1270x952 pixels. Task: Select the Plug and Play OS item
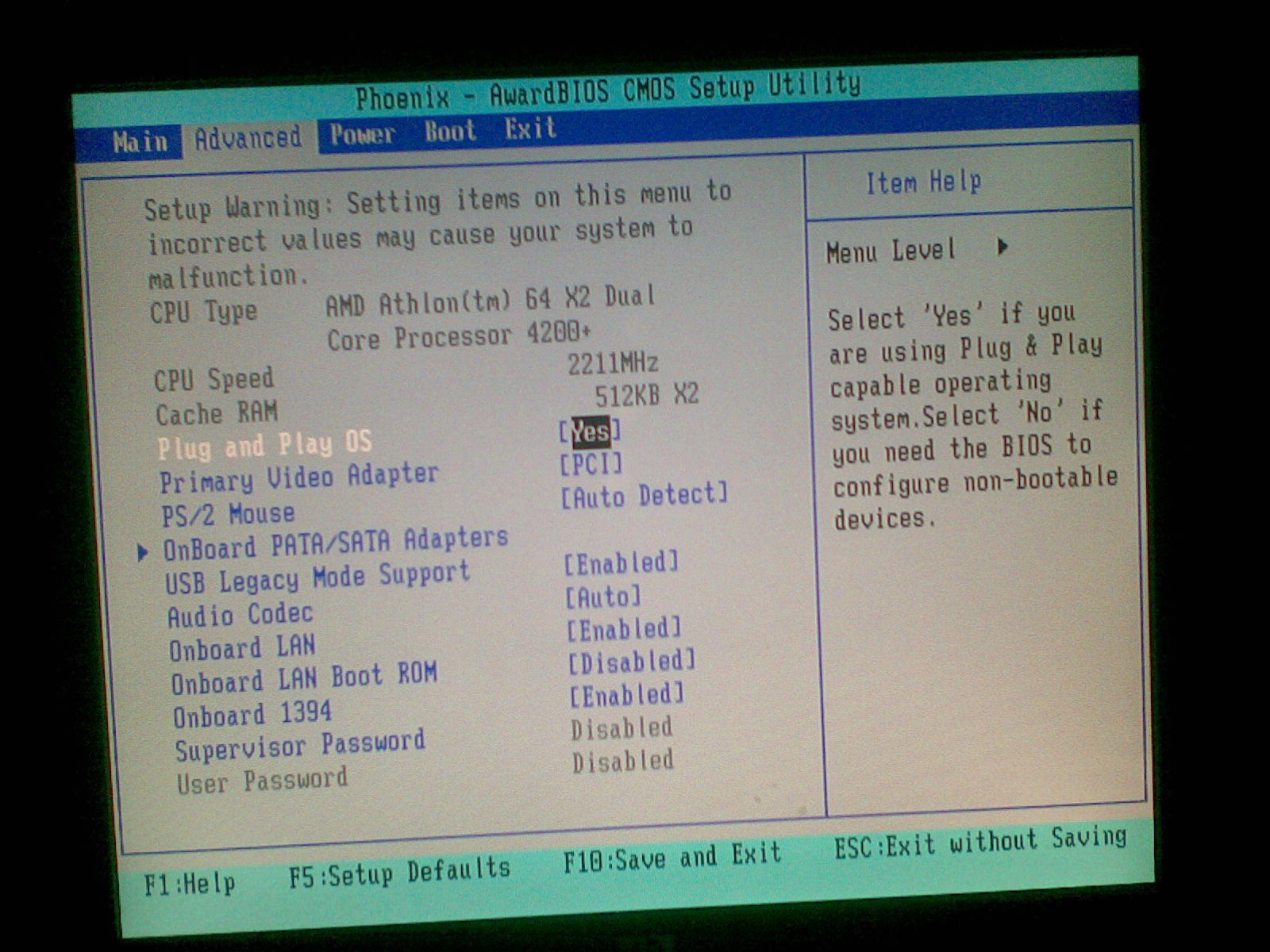(264, 446)
